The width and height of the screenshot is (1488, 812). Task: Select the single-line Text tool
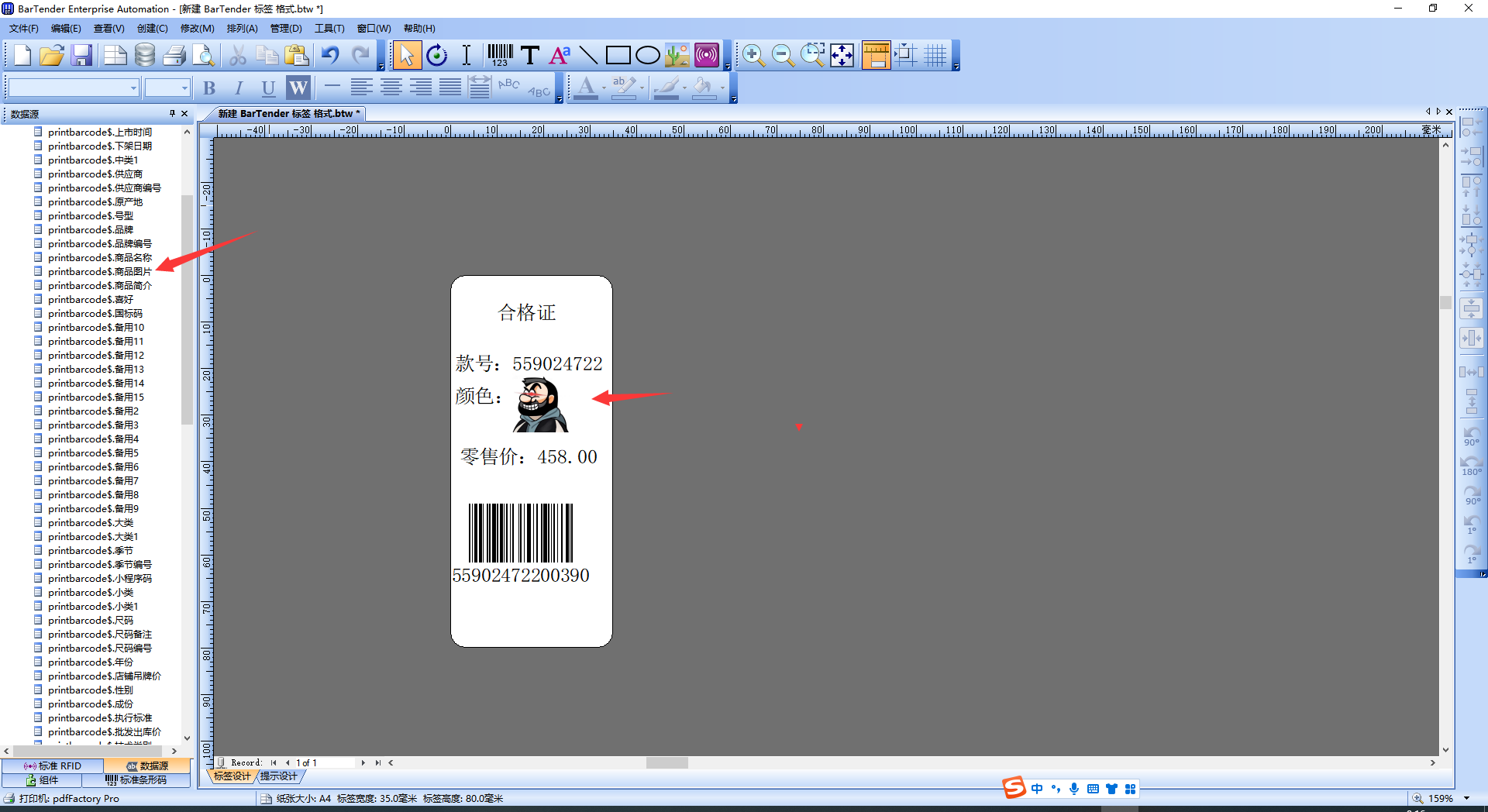click(x=530, y=56)
